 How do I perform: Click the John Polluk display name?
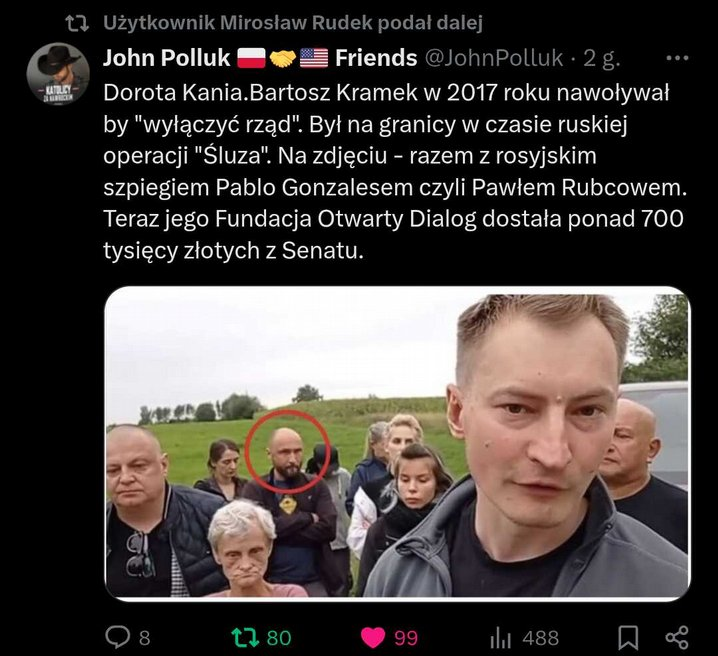tap(166, 58)
